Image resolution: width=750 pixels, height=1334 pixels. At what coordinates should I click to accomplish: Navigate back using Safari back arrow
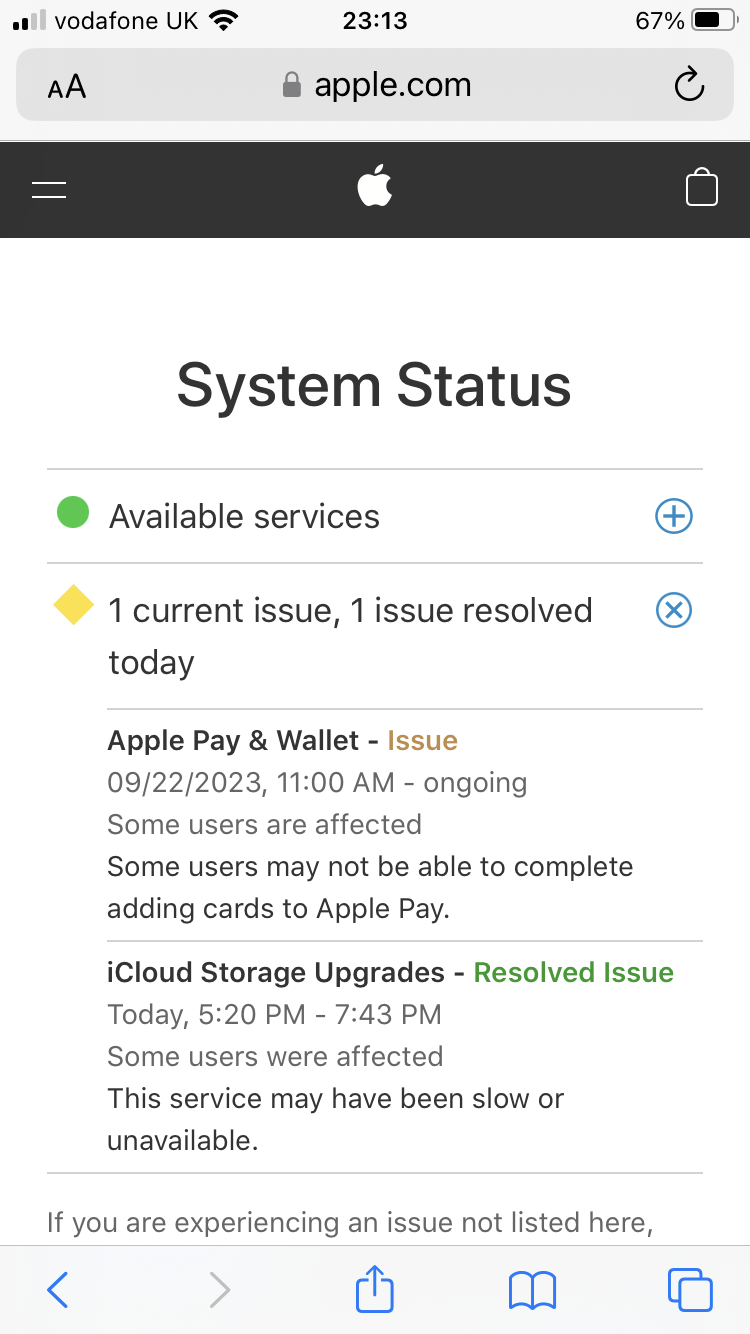pos(57,1290)
